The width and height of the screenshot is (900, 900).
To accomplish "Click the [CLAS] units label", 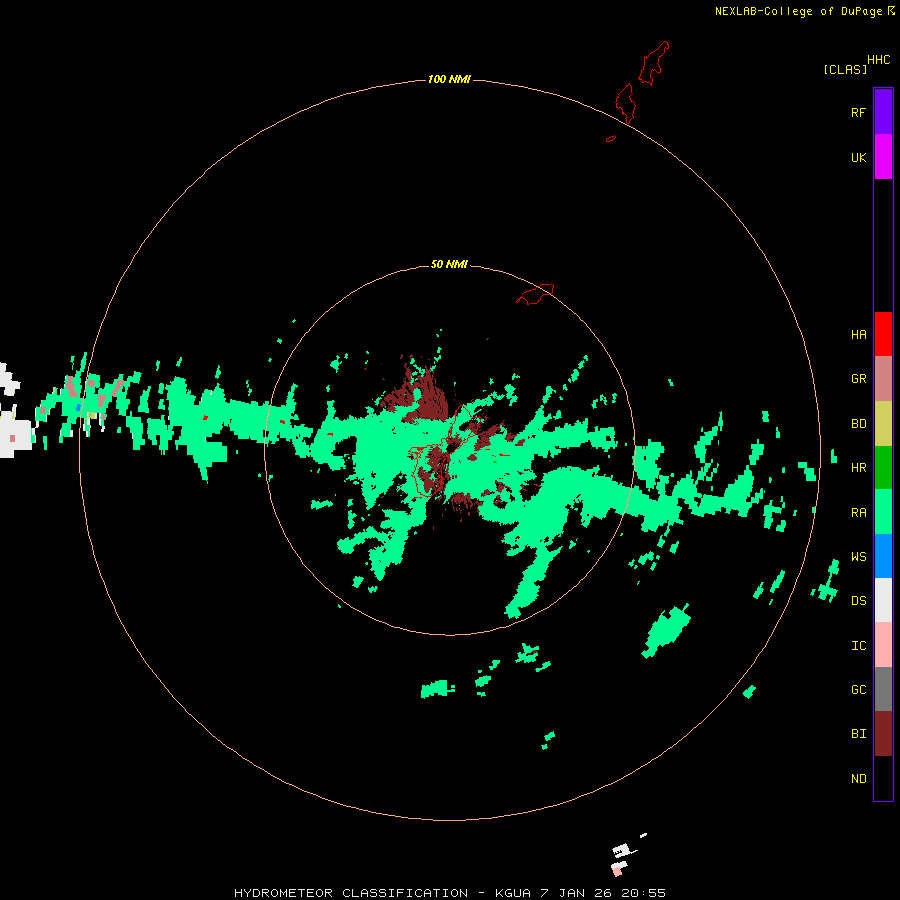I will coord(845,69).
